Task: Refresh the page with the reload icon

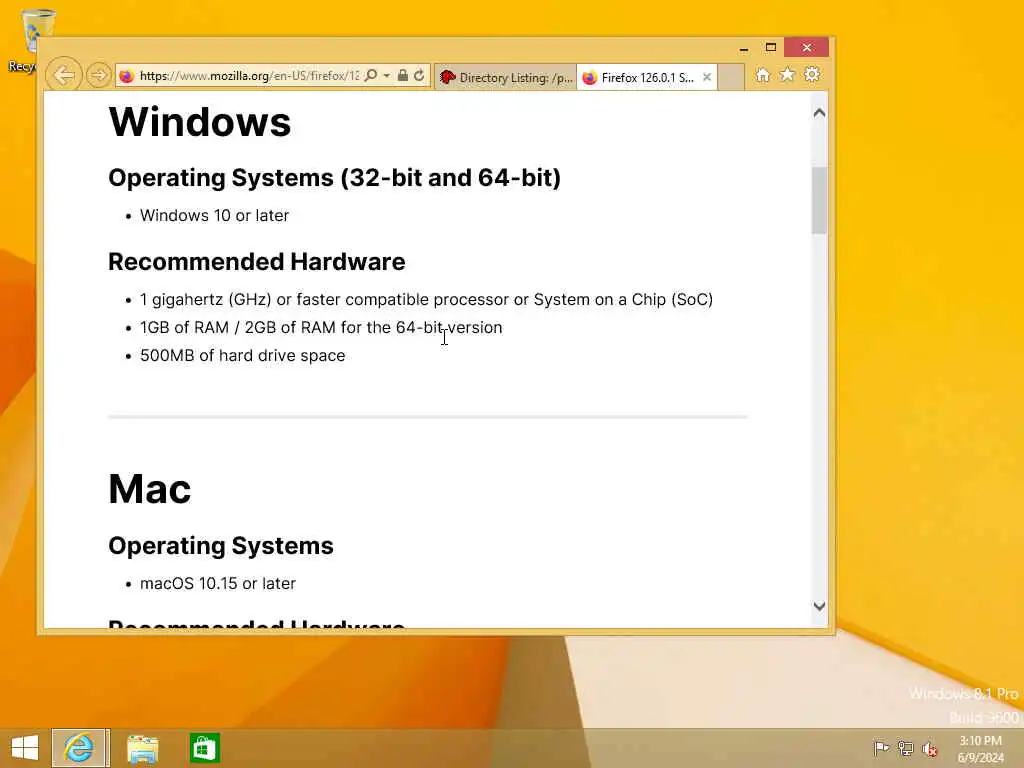Action: pos(419,76)
